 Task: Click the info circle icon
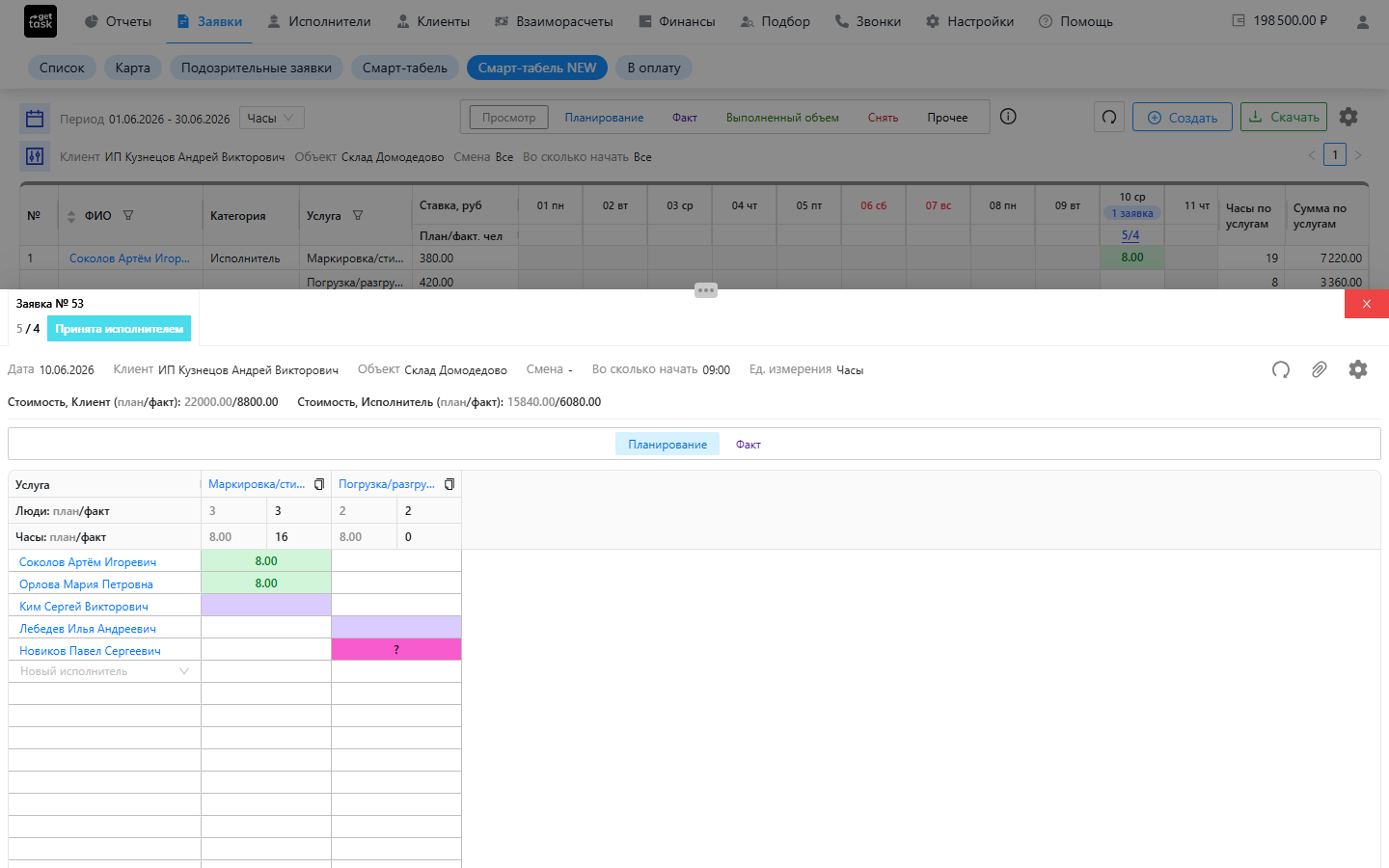tap(1008, 117)
